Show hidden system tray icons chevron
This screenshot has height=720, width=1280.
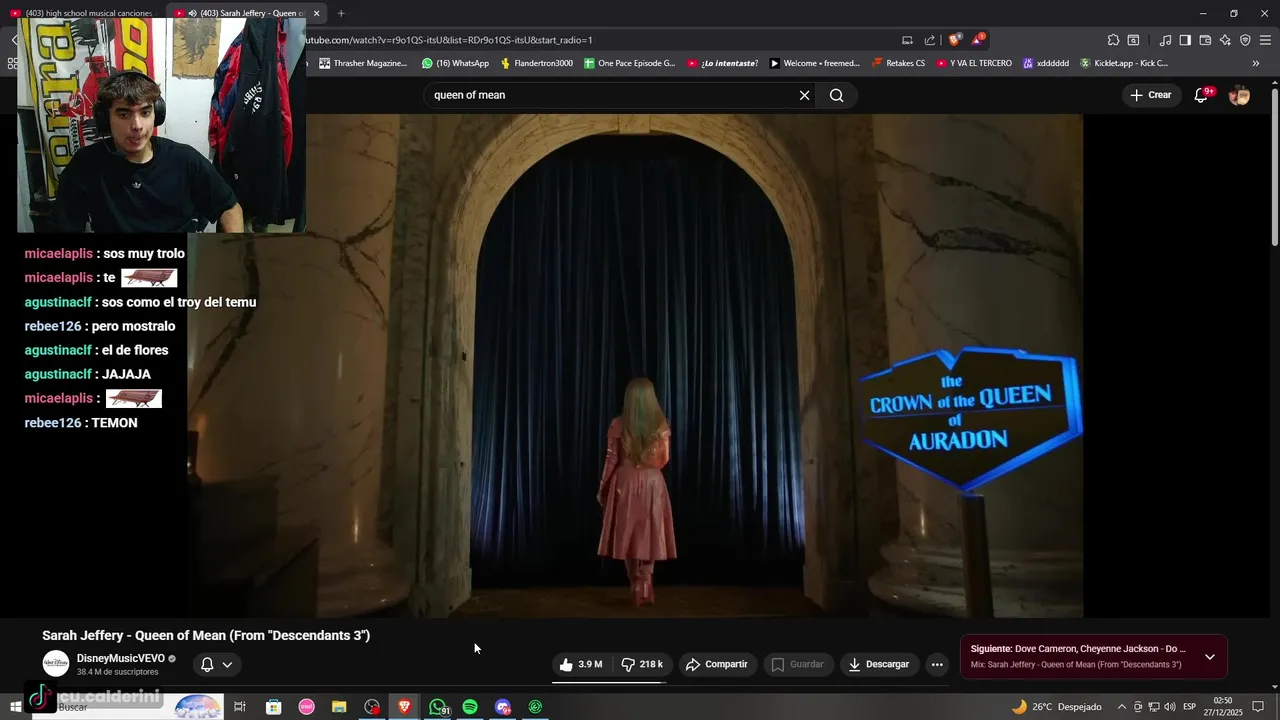(1121, 707)
